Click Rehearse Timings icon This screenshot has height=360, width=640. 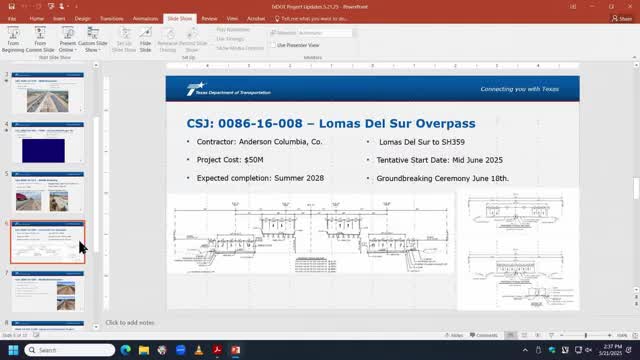click(167, 40)
